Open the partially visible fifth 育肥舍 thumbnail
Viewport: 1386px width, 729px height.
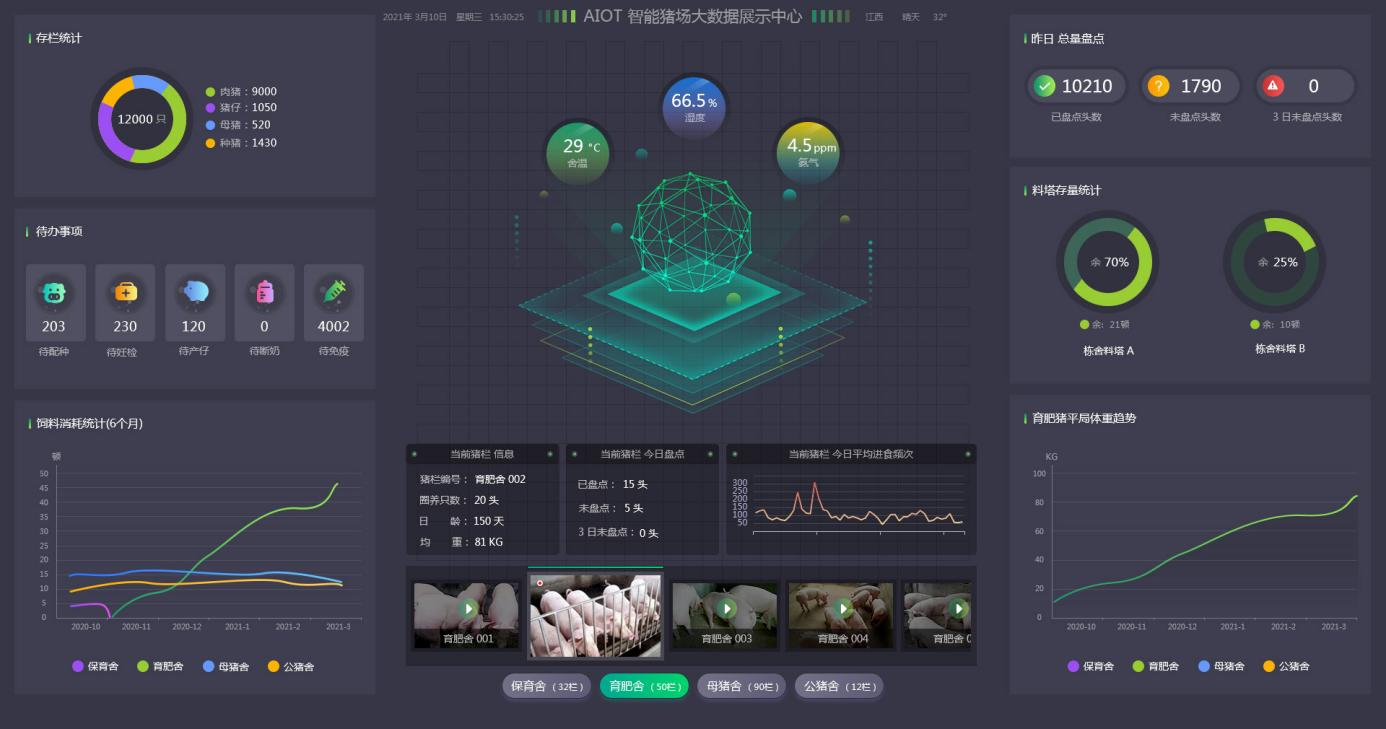pyautogui.click(x=937, y=615)
